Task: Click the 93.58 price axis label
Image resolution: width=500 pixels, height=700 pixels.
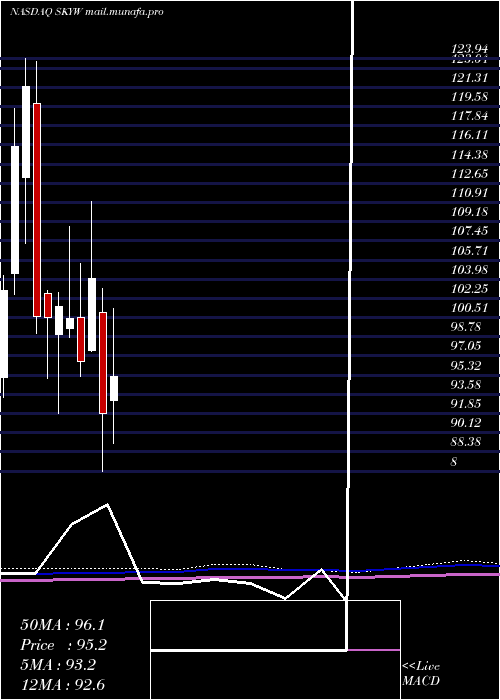Action: [466, 385]
